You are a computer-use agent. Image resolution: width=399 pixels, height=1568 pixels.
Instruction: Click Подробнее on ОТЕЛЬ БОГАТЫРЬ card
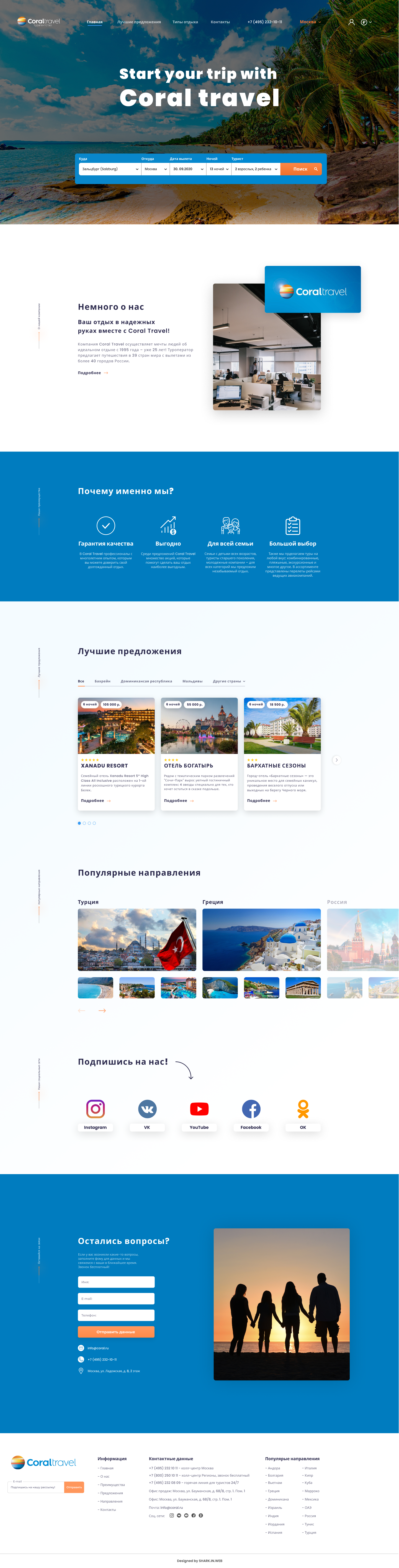click(179, 800)
